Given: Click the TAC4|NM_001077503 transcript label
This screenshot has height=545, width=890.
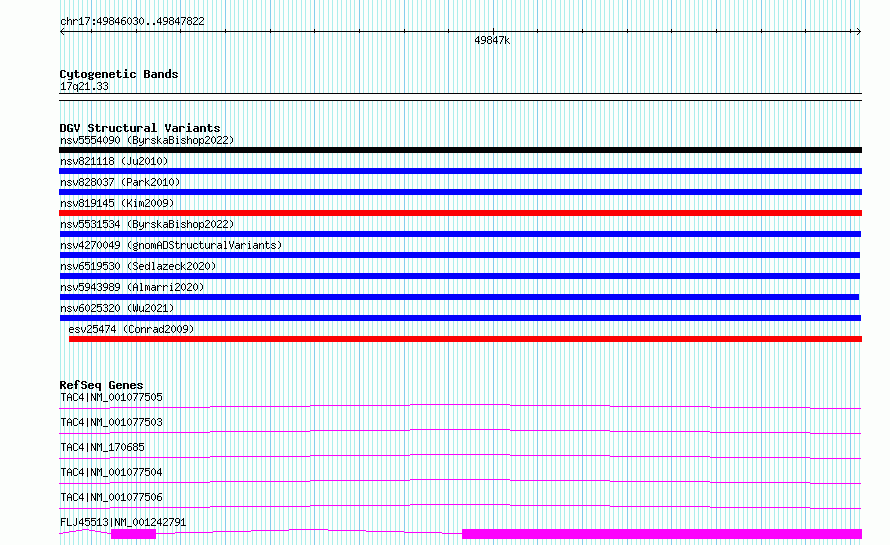Looking at the screenshot, I should 111,422.
